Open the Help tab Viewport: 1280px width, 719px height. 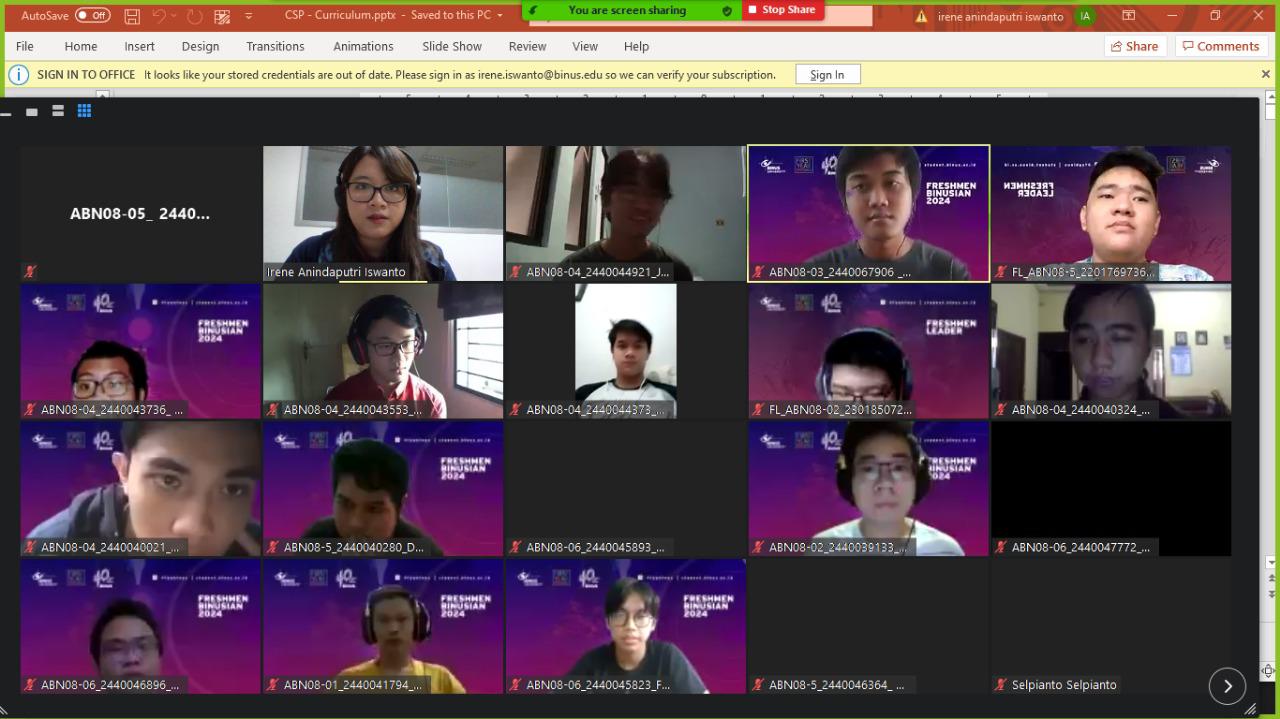point(636,46)
